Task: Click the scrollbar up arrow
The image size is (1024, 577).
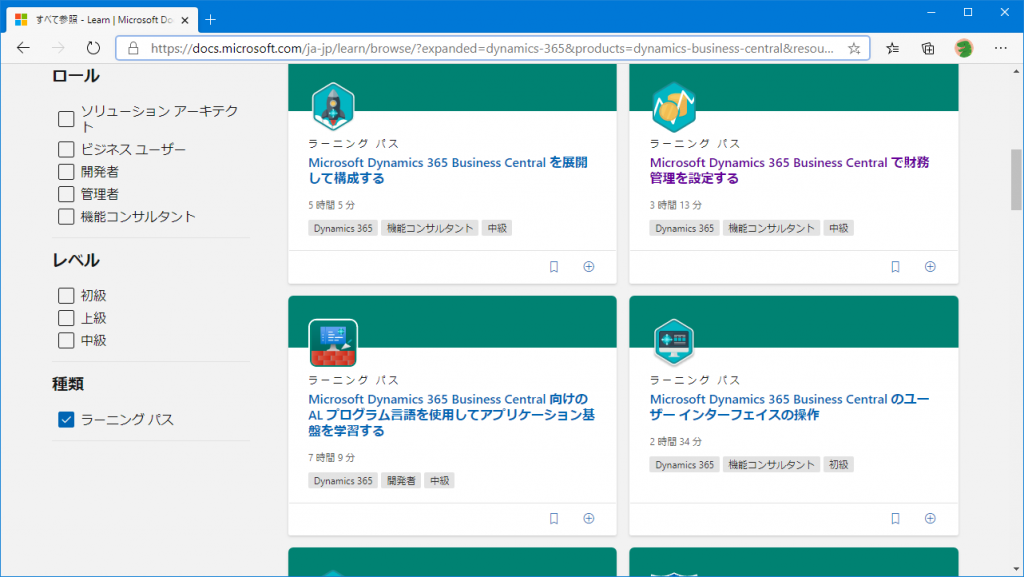Action: [1016, 70]
